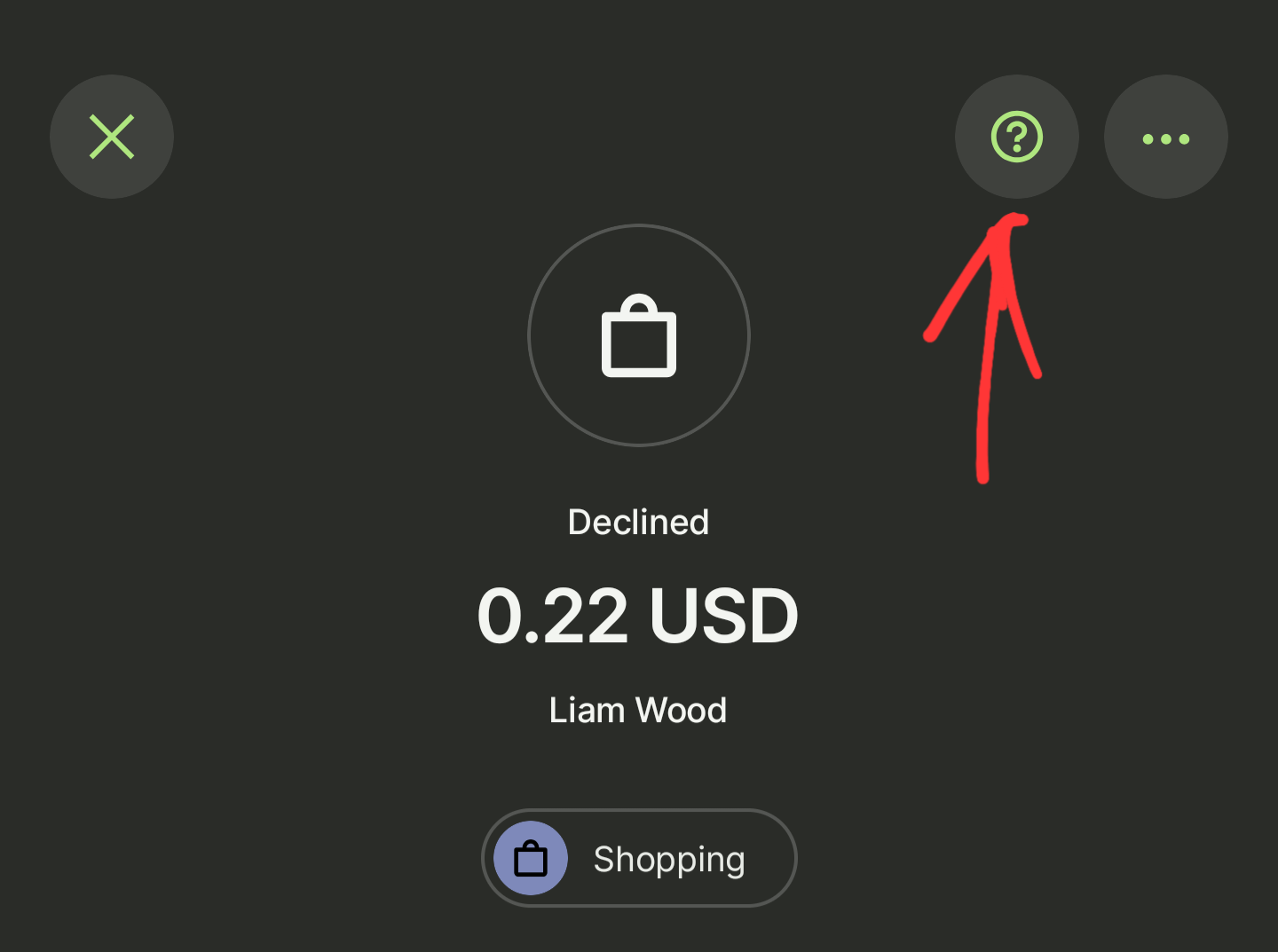
Task: Click the purple bag icon in Shopping chip
Action: click(x=531, y=858)
